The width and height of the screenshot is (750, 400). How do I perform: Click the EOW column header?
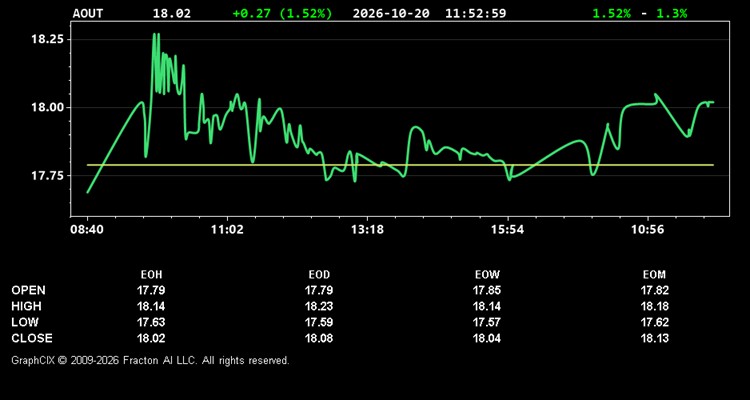[487, 275]
